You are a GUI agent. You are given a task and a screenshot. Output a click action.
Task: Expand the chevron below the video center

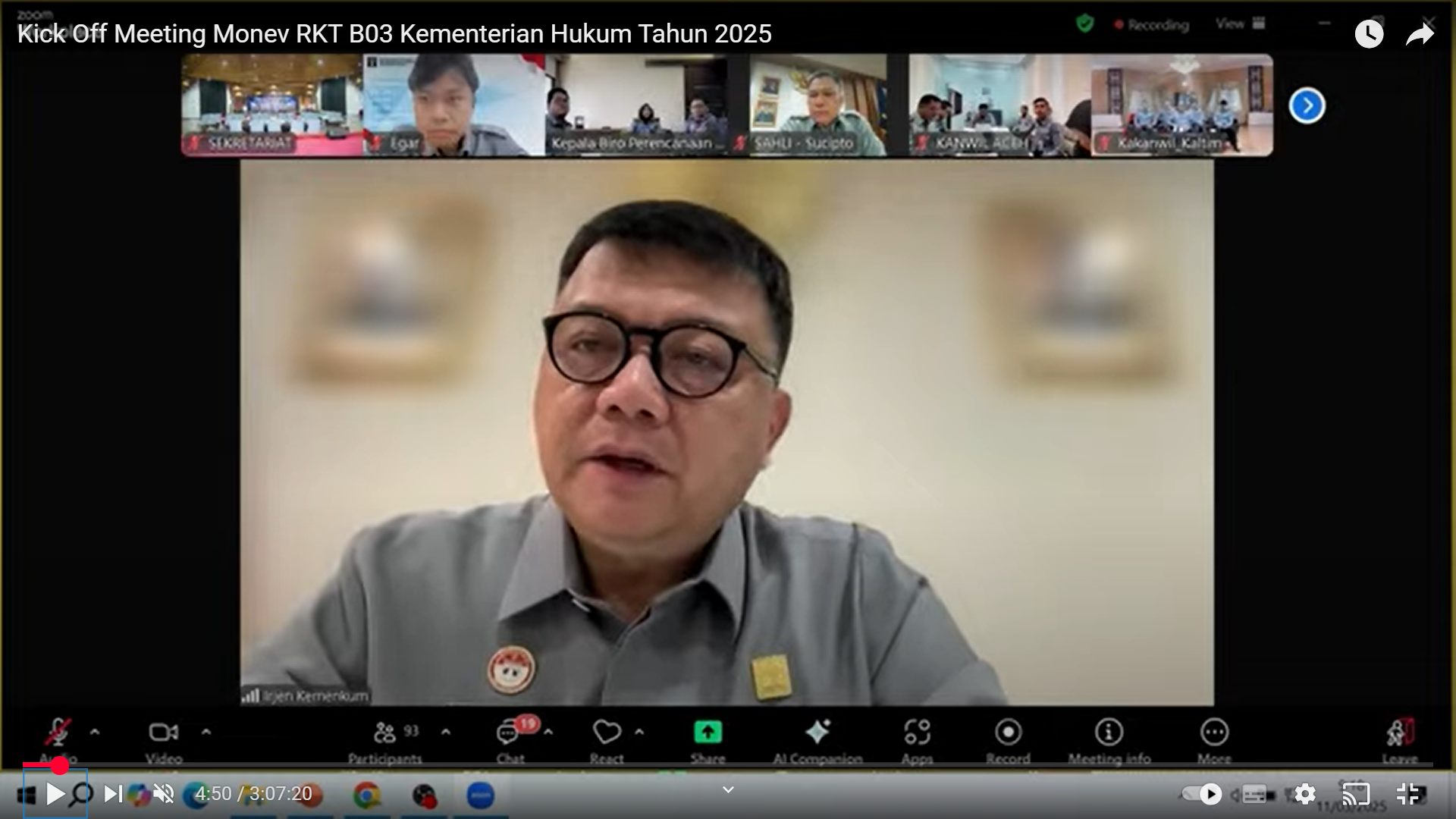(728, 790)
